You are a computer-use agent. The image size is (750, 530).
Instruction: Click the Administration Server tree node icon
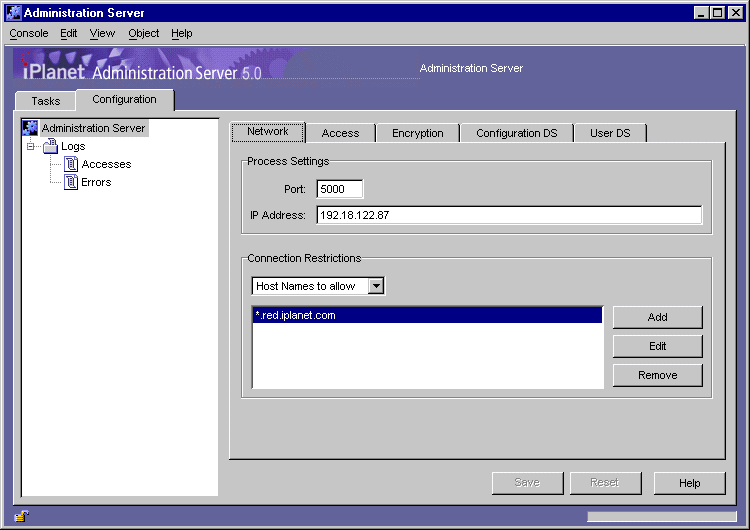(30, 128)
